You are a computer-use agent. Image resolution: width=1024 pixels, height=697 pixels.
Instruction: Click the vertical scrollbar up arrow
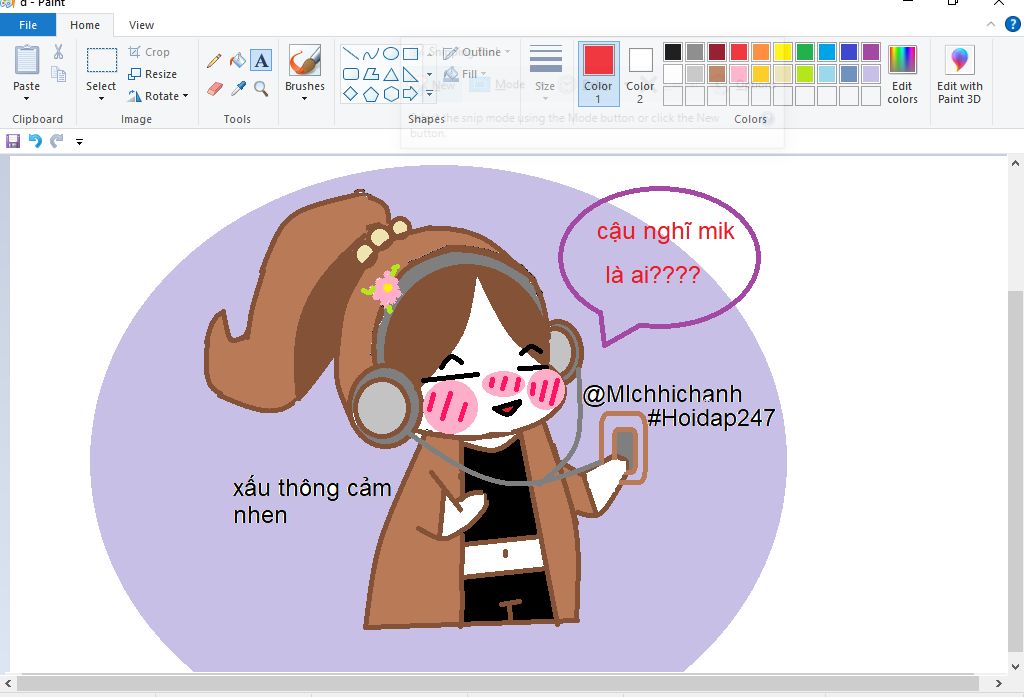pos(1015,163)
